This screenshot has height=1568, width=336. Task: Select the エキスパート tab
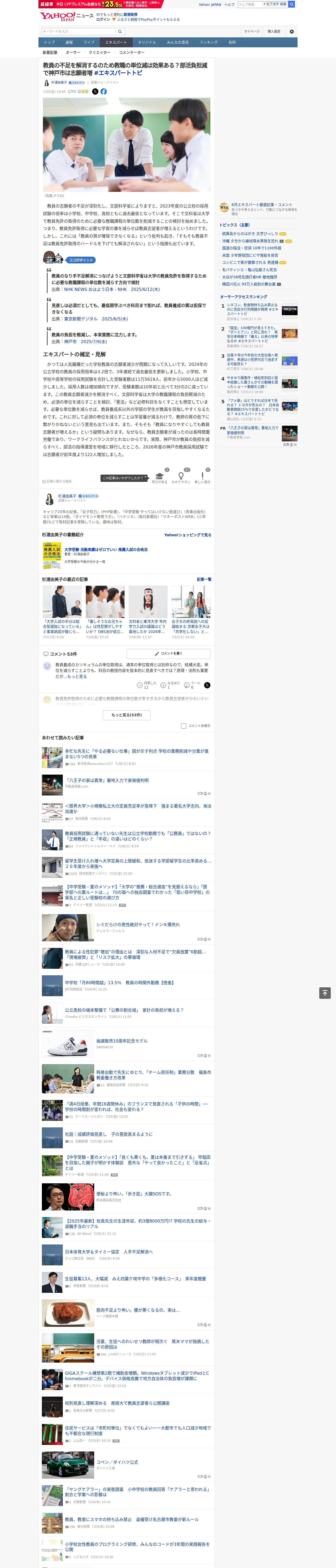point(116,43)
